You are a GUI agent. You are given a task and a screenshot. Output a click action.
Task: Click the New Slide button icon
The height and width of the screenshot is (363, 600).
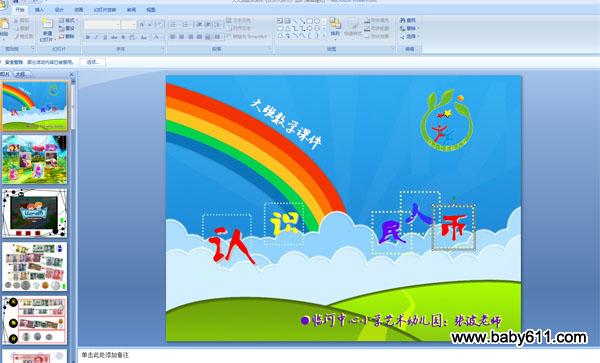click(47, 23)
